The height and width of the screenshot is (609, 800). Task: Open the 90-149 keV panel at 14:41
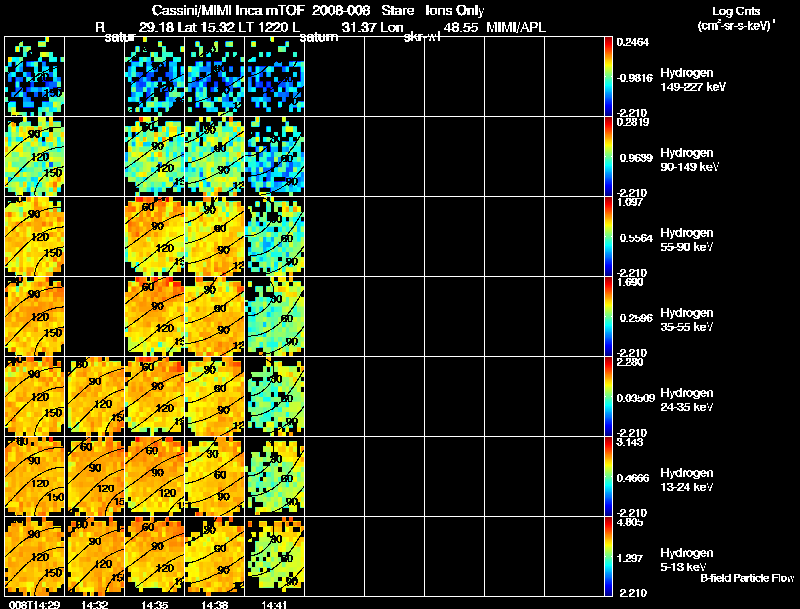pyautogui.click(x=274, y=157)
